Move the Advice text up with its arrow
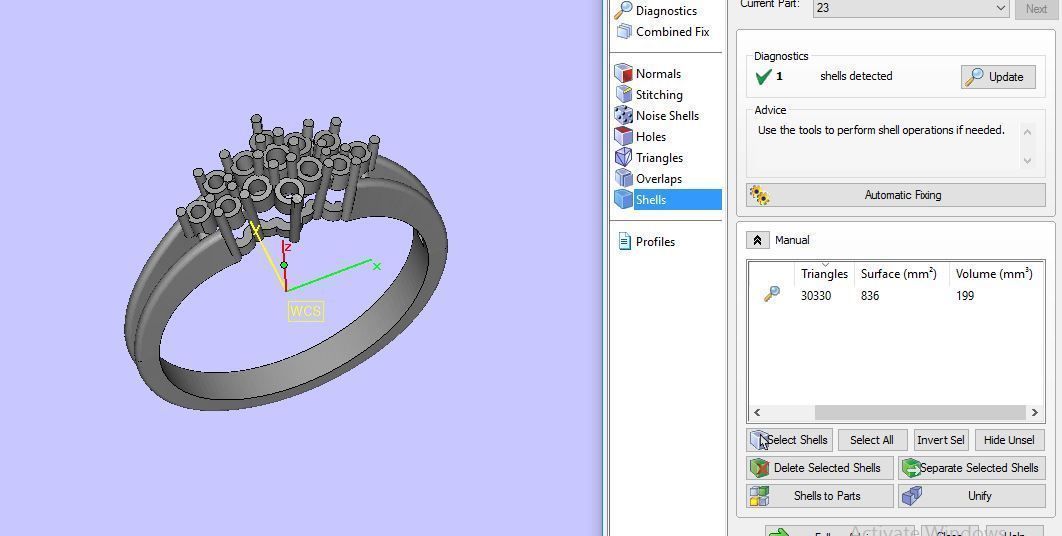 [x=1027, y=131]
